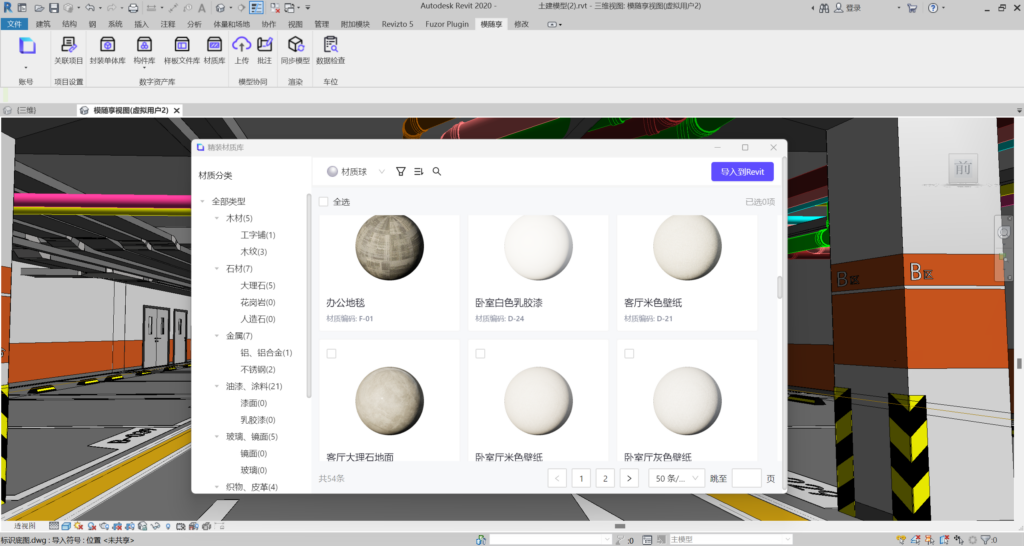Click the 同步模型 sync model icon
Screen dimensions: 1024x546
point(296,49)
